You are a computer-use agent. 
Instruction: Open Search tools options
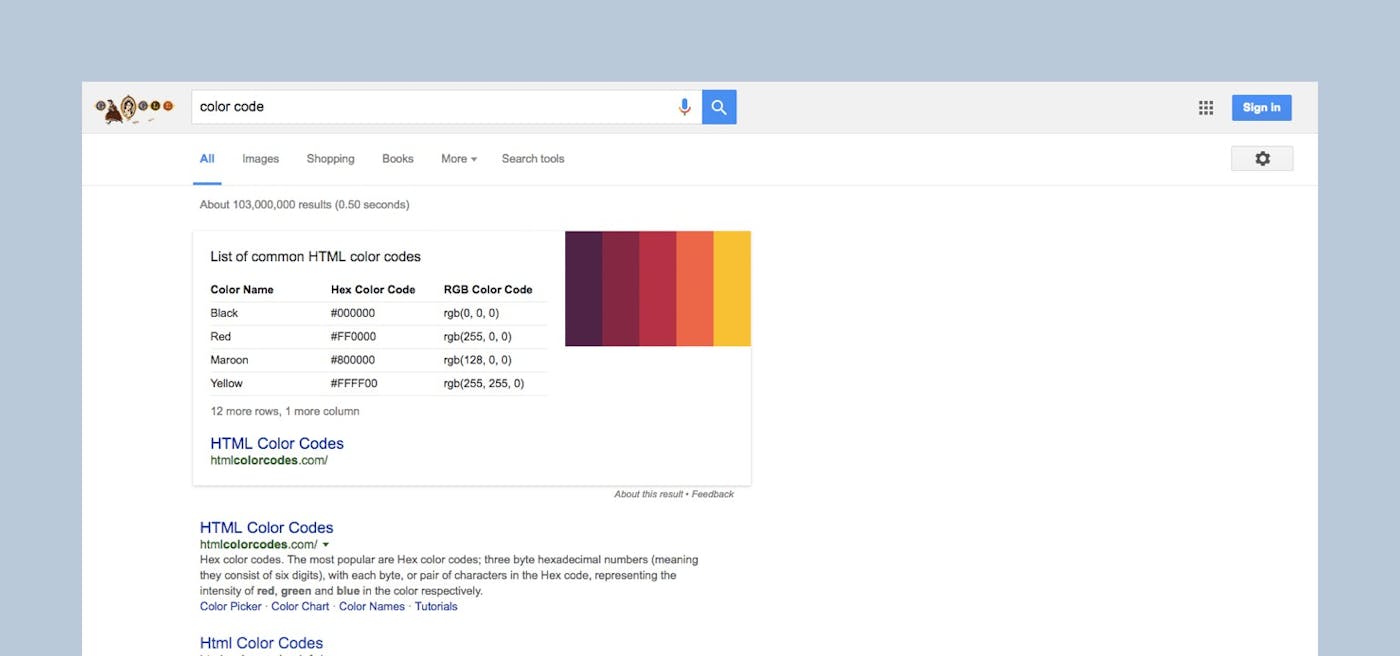click(533, 159)
